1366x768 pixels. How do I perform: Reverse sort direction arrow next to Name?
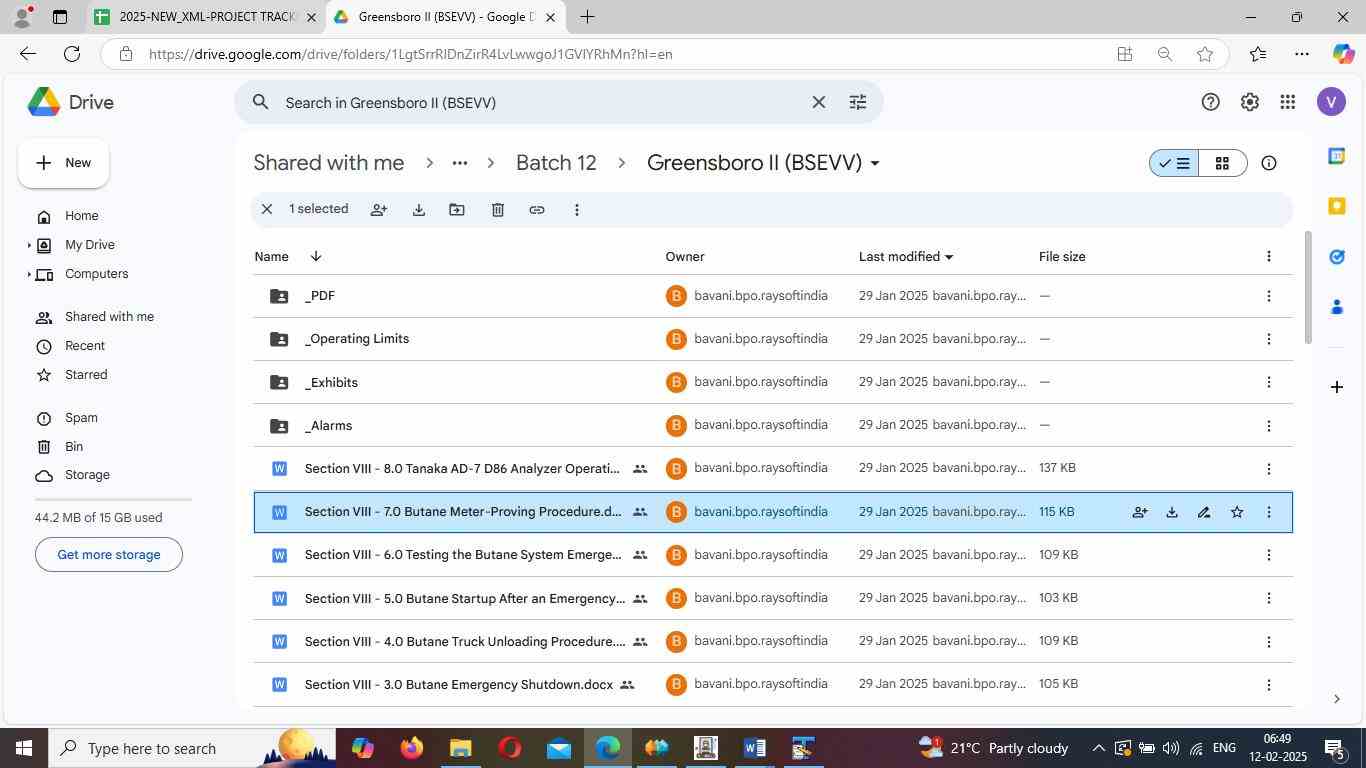pyautogui.click(x=316, y=257)
